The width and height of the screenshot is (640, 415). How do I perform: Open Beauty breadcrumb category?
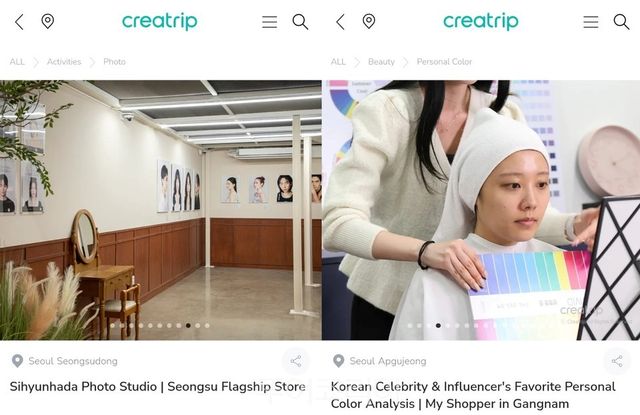click(381, 62)
